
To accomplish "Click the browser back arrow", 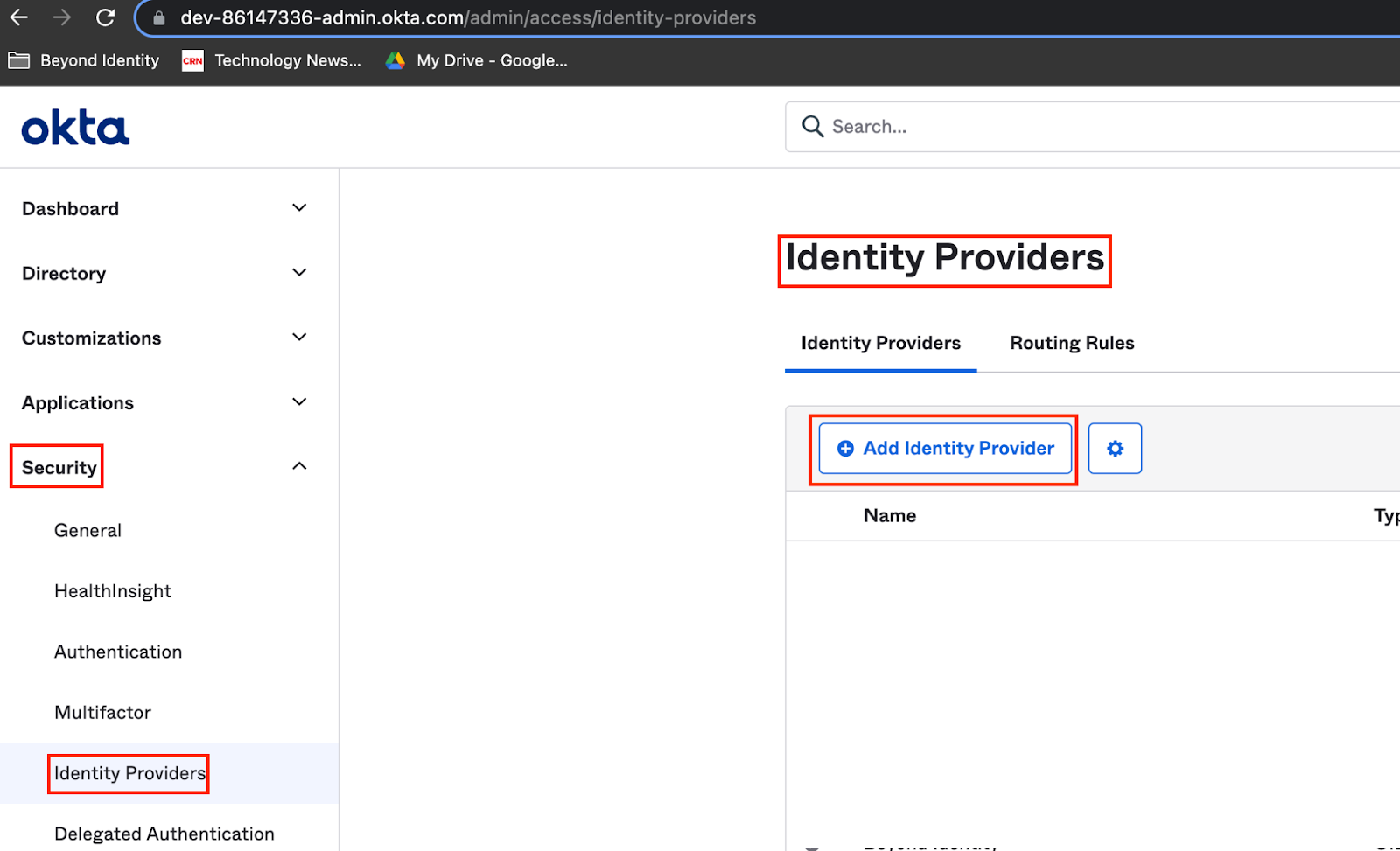I will [19, 17].
